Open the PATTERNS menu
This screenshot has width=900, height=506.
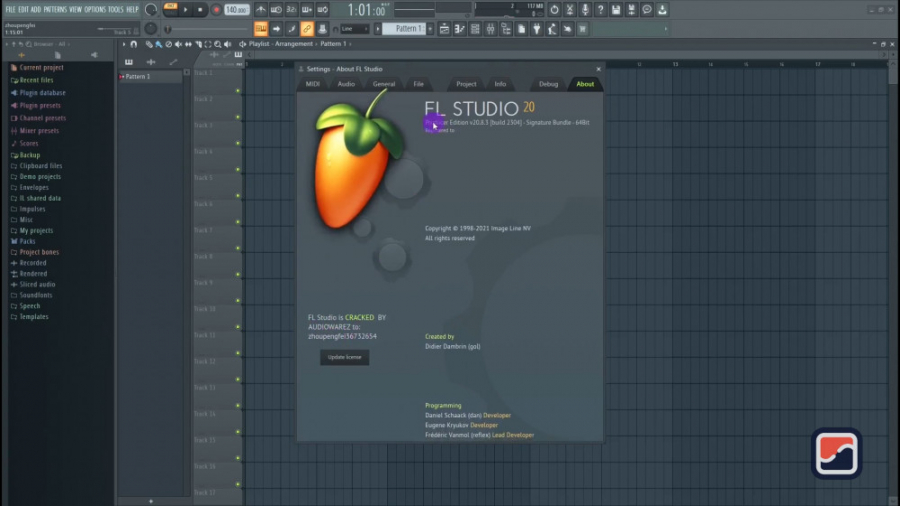pos(55,9)
